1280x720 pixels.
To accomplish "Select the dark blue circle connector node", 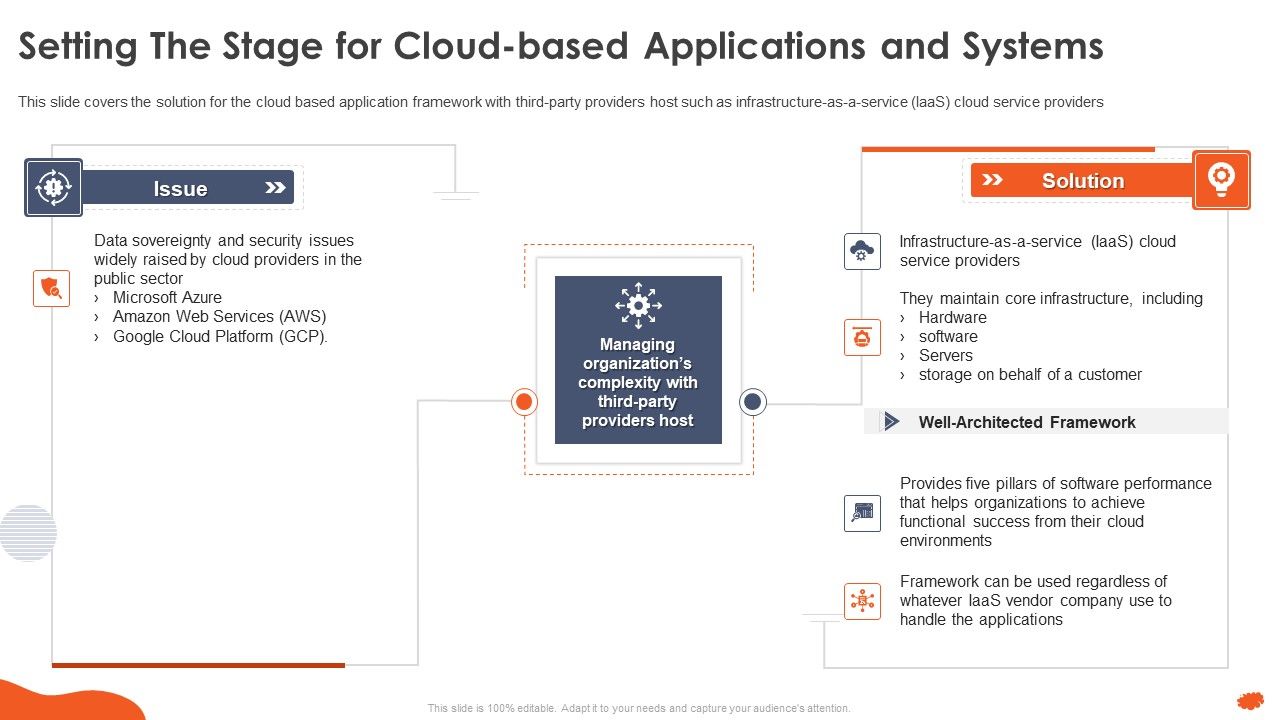I will click(x=752, y=402).
